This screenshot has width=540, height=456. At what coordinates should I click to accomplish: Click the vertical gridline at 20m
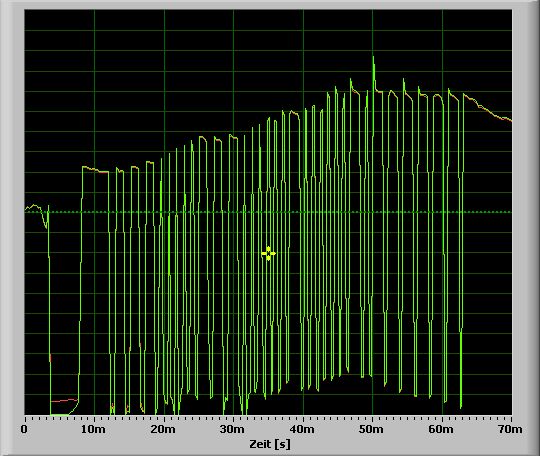point(164,212)
